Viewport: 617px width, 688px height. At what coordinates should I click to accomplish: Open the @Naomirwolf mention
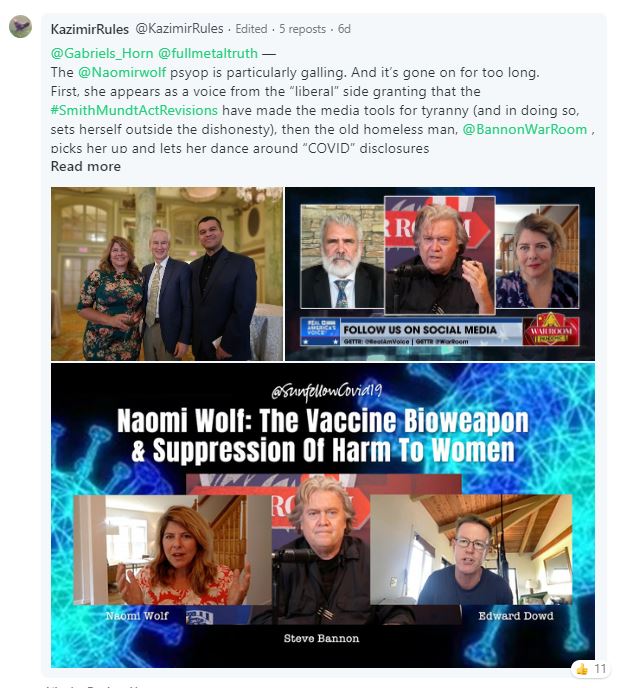(122, 72)
